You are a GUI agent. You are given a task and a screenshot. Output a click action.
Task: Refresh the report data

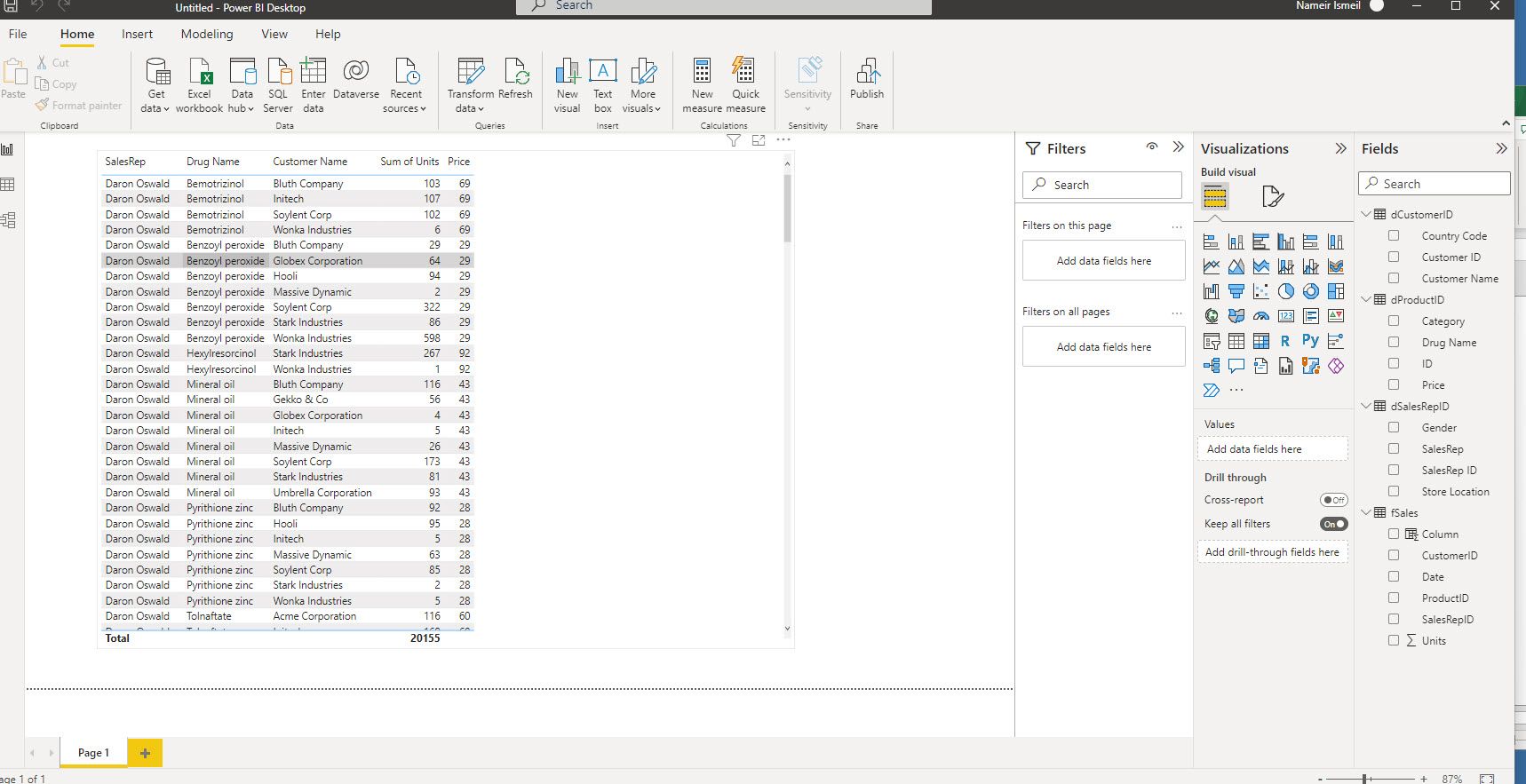tap(515, 79)
